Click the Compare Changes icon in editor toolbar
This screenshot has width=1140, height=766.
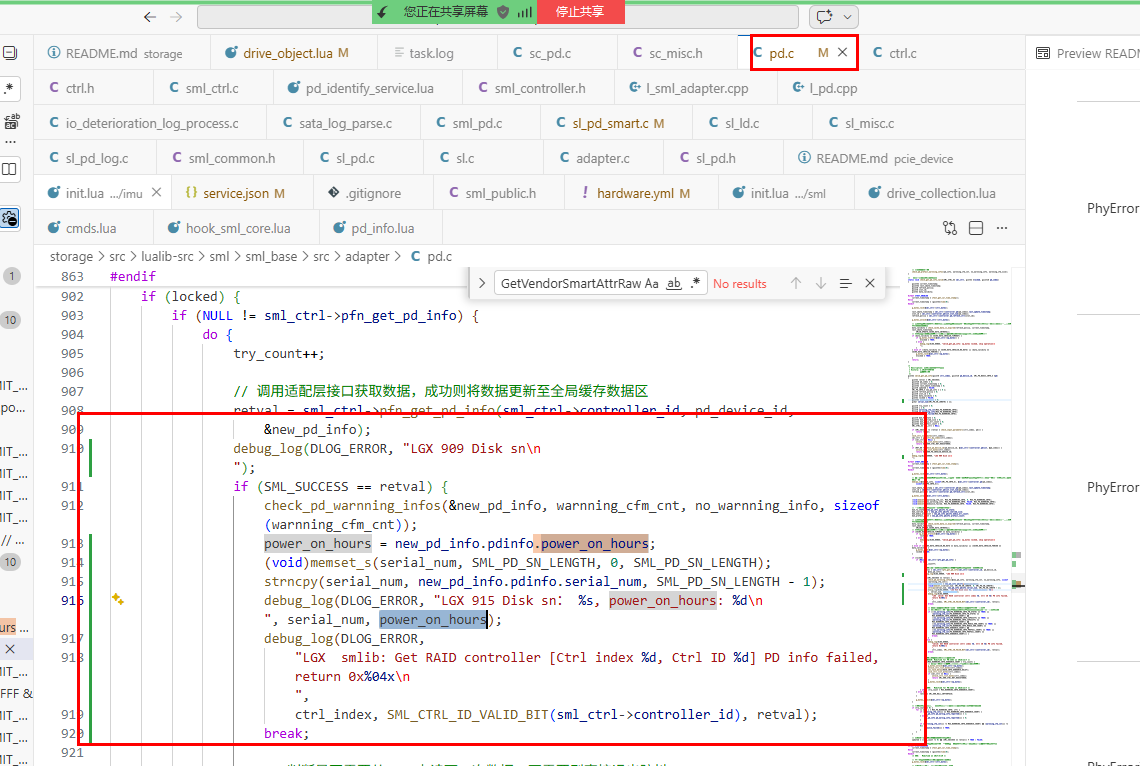[x=950, y=228]
